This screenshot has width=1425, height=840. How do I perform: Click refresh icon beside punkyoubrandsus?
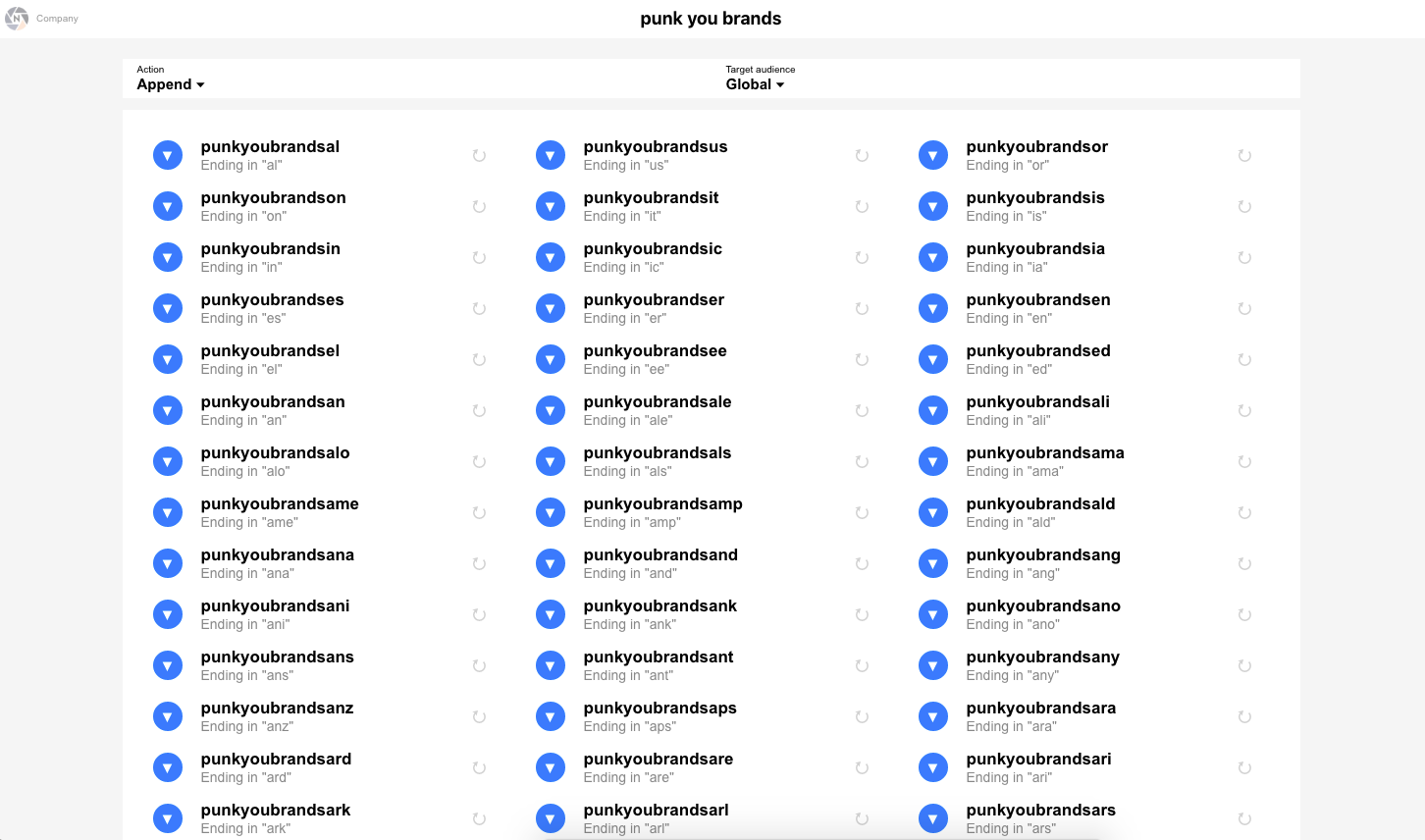(862, 155)
